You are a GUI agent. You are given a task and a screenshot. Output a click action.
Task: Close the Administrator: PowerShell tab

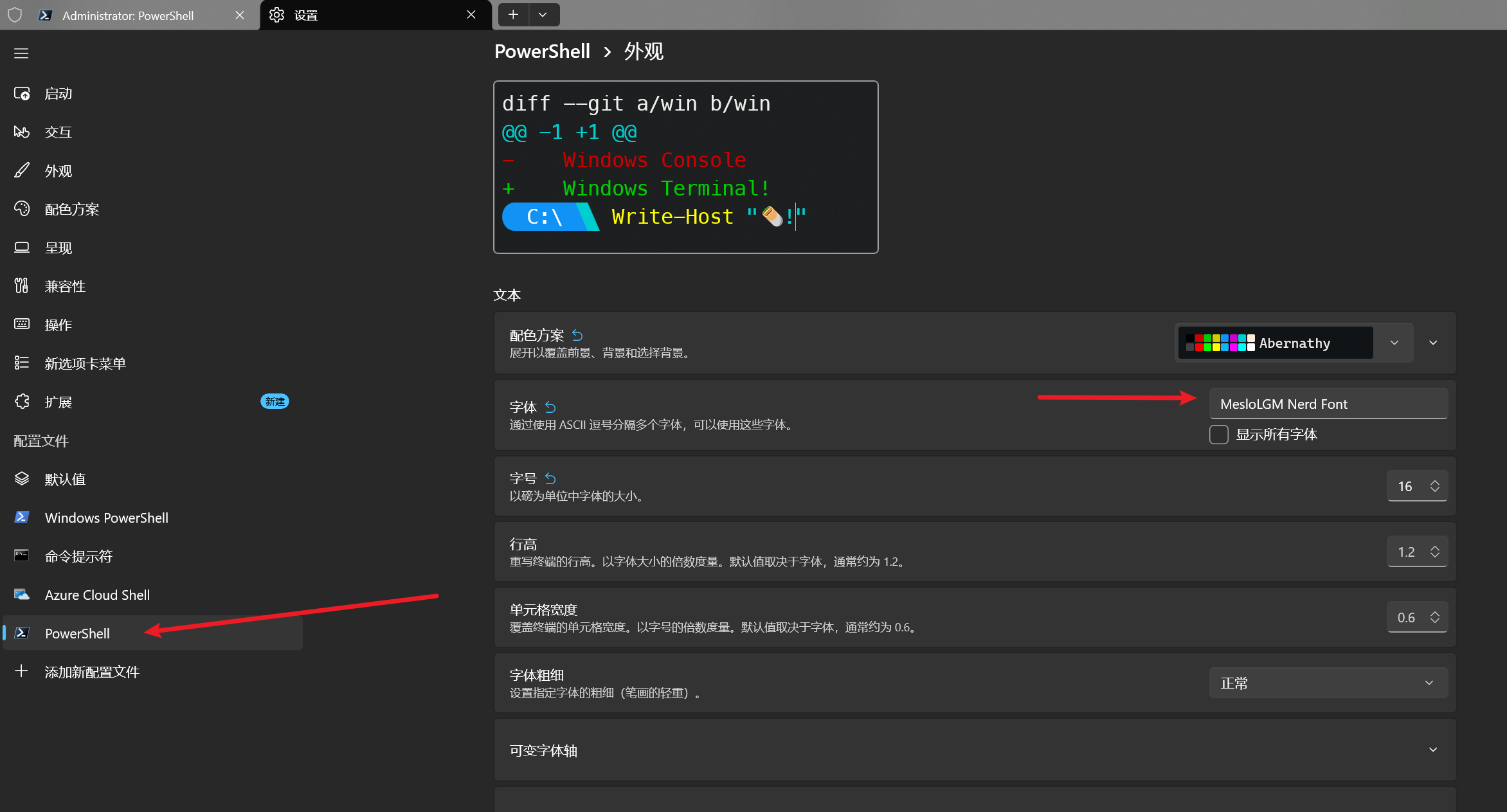click(240, 15)
